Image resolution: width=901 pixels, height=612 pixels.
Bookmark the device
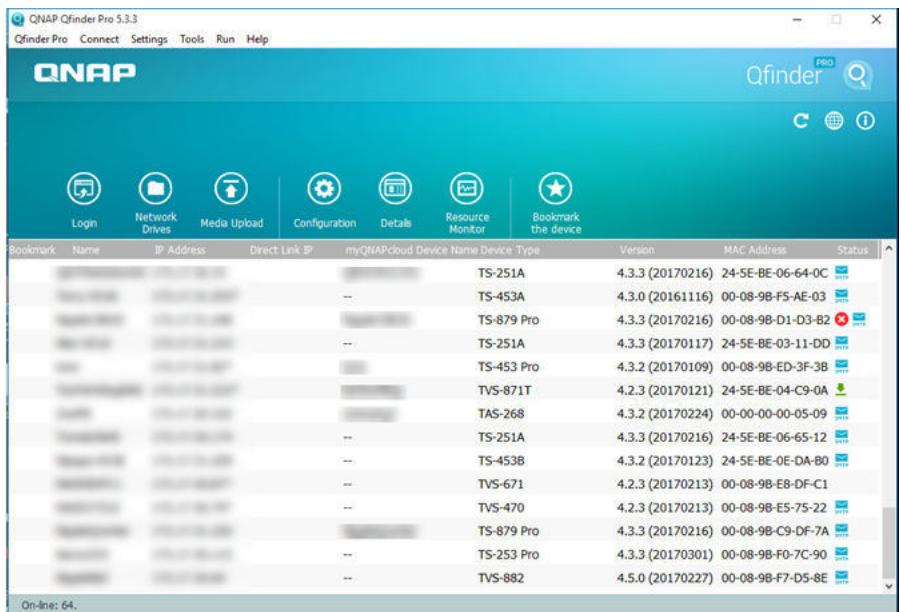click(556, 203)
